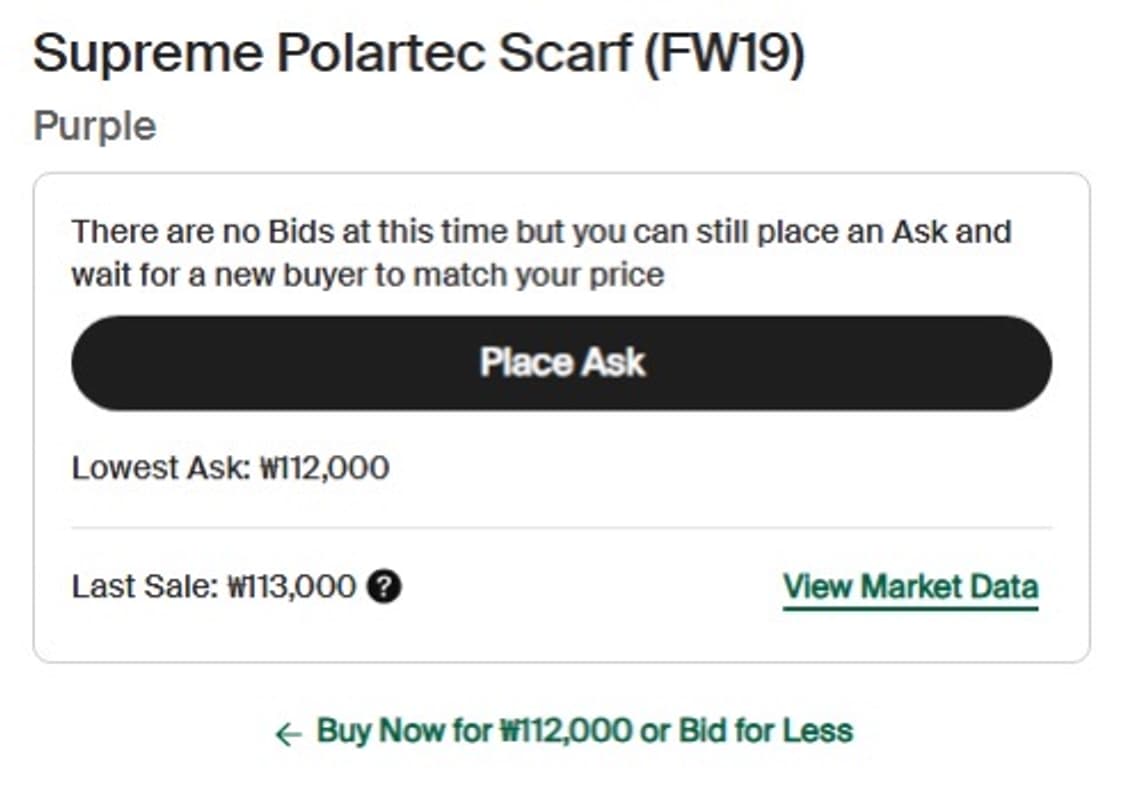
Task: Click the ₩113,000 last sale price
Action: (292, 587)
